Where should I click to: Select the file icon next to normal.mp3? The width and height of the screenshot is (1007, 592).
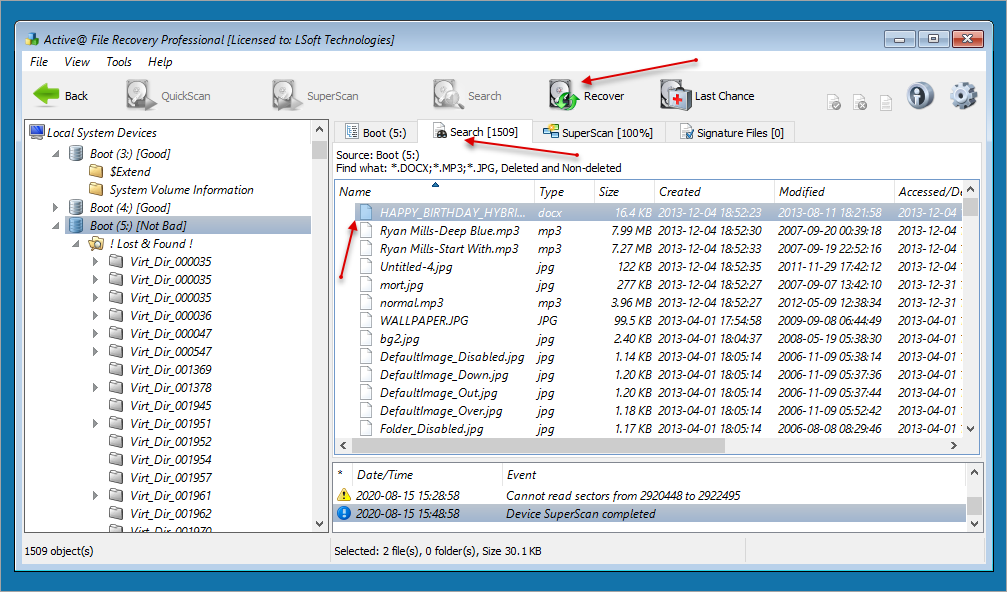tap(366, 302)
